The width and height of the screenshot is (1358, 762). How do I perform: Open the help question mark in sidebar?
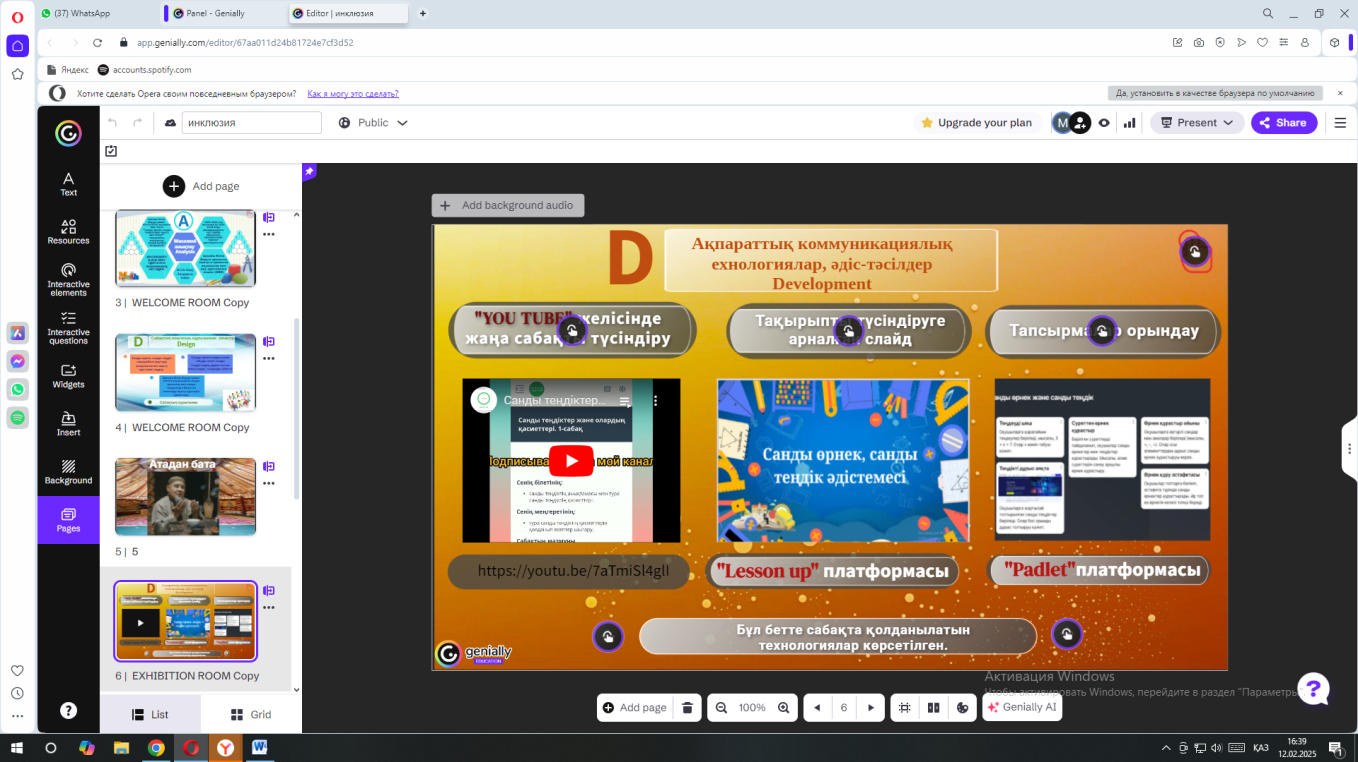68,710
